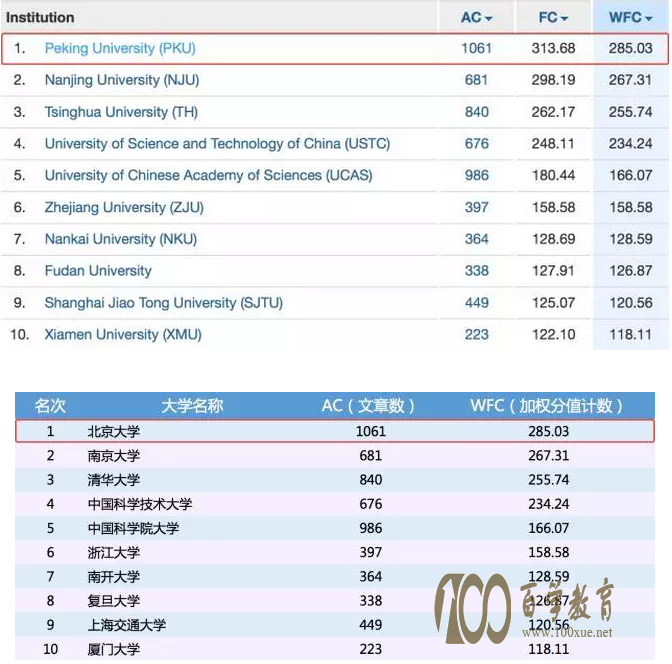672x664 pixels.
Task: Sort by AC column dropdown
Action: pos(476,18)
